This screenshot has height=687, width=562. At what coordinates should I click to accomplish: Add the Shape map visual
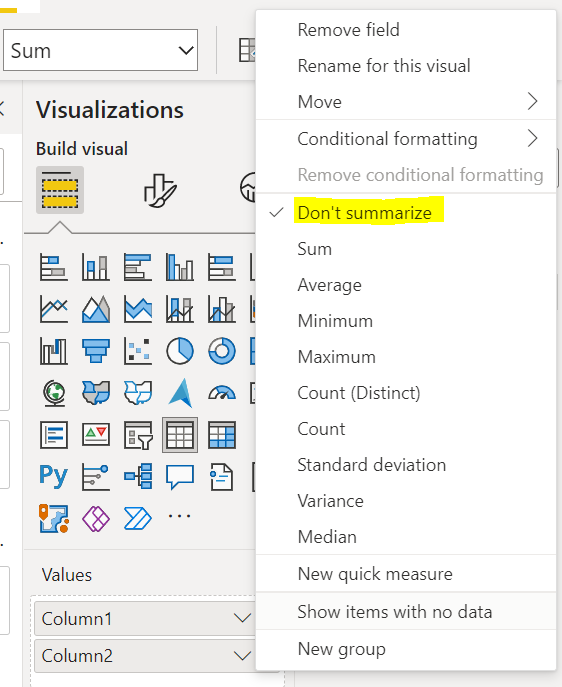click(138, 393)
